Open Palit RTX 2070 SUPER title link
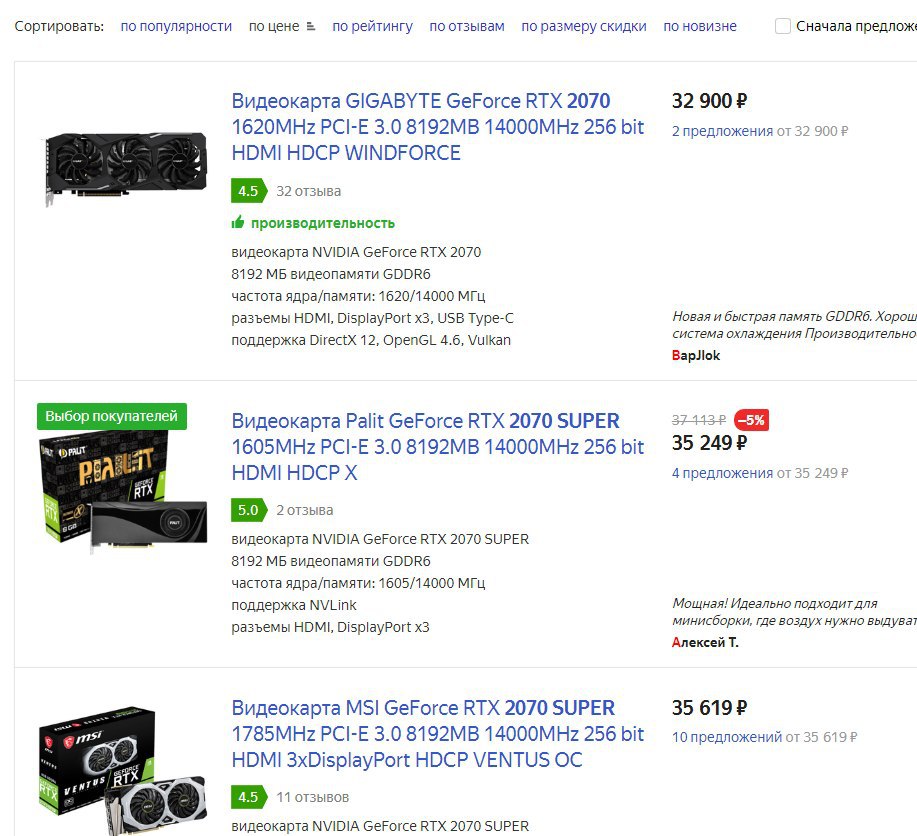This screenshot has height=836, width=917. 437,447
